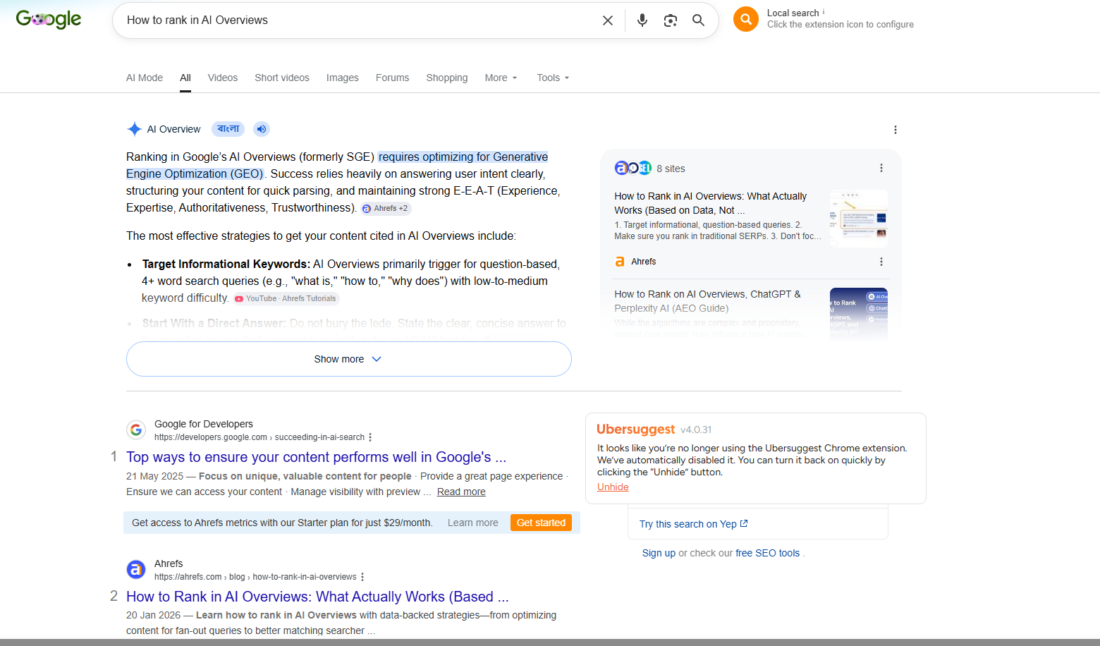Open the YouTube Ahrefs Tutorials source chip
Screen dimensions: 1100x646
pyautogui.click(x=286, y=299)
